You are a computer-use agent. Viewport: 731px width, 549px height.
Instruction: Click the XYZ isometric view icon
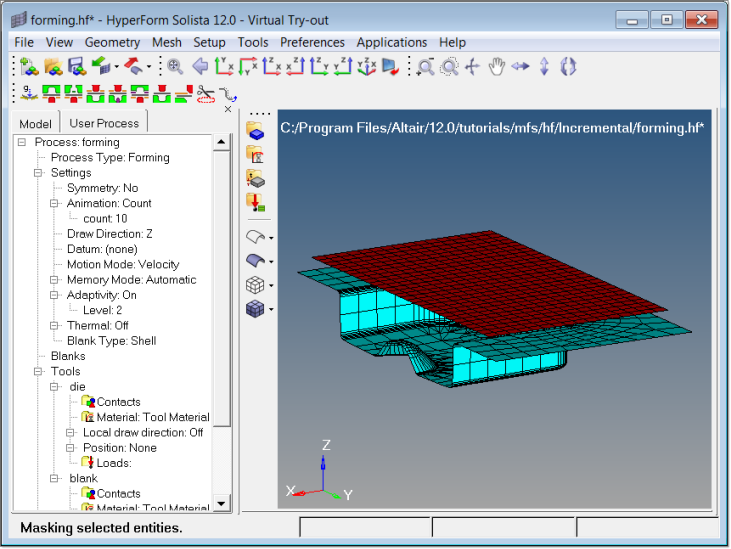coord(368,67)
